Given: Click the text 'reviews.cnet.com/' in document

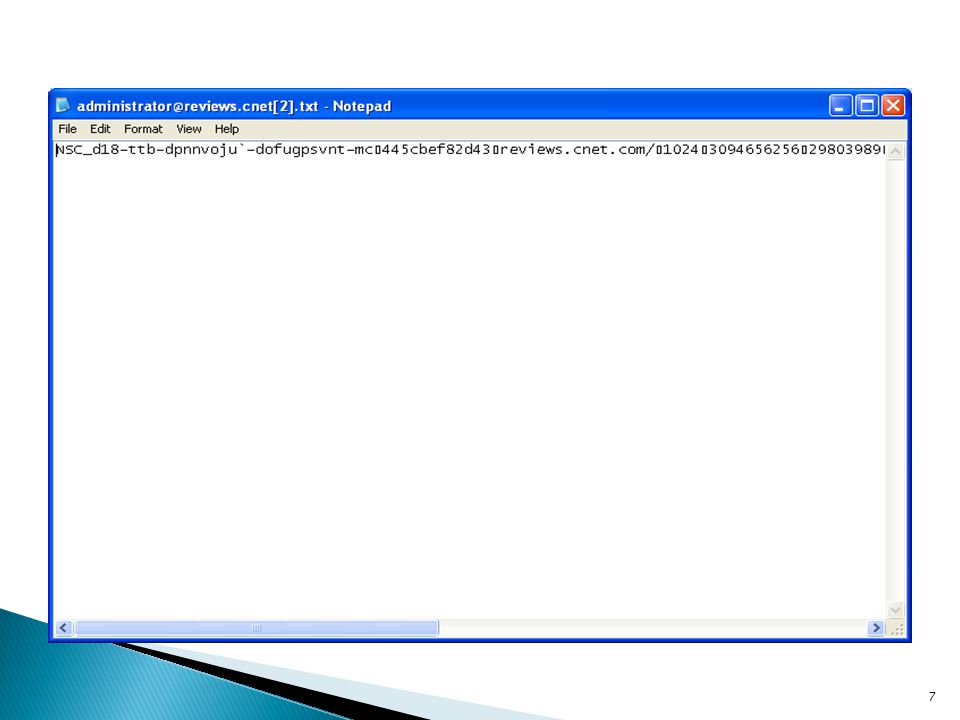Looking at the screenshot, I should (x=578, y=150).
